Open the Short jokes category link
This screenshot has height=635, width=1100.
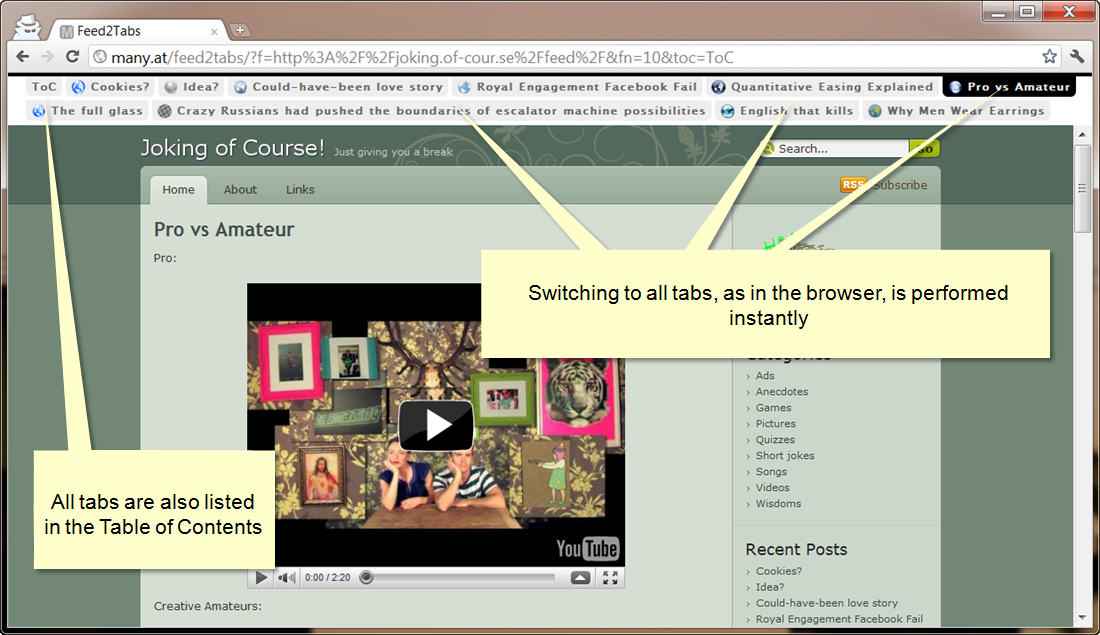(x=785, y=455)
